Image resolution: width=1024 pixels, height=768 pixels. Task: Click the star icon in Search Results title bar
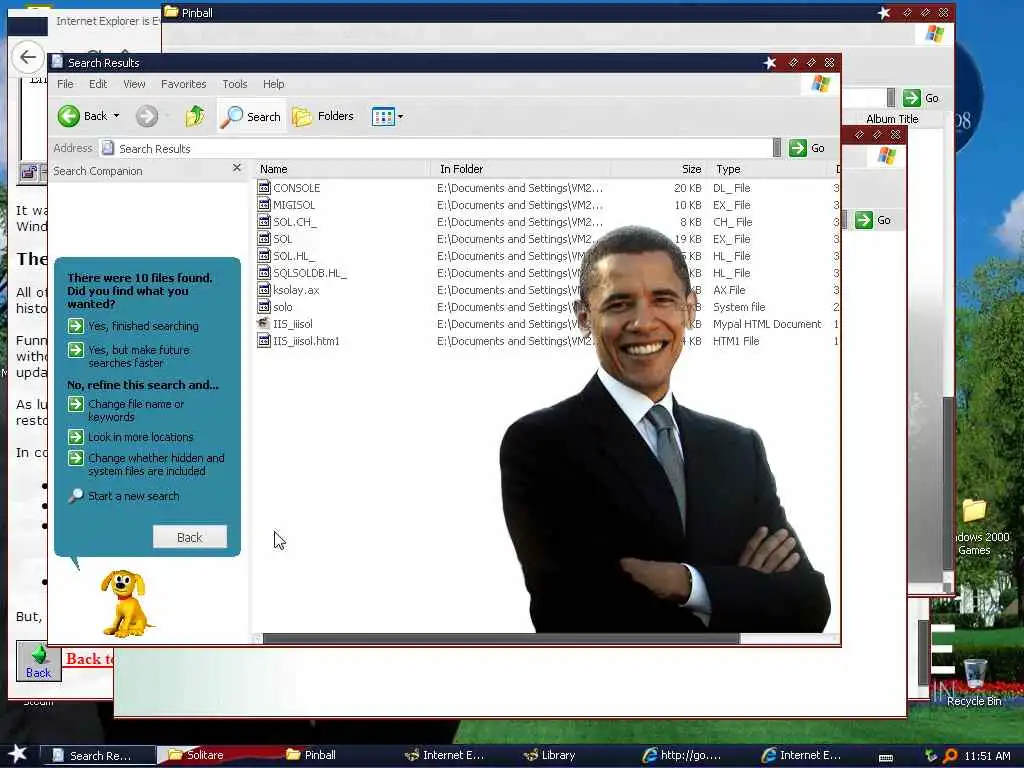pyautogui.click(x=770, y=63)
